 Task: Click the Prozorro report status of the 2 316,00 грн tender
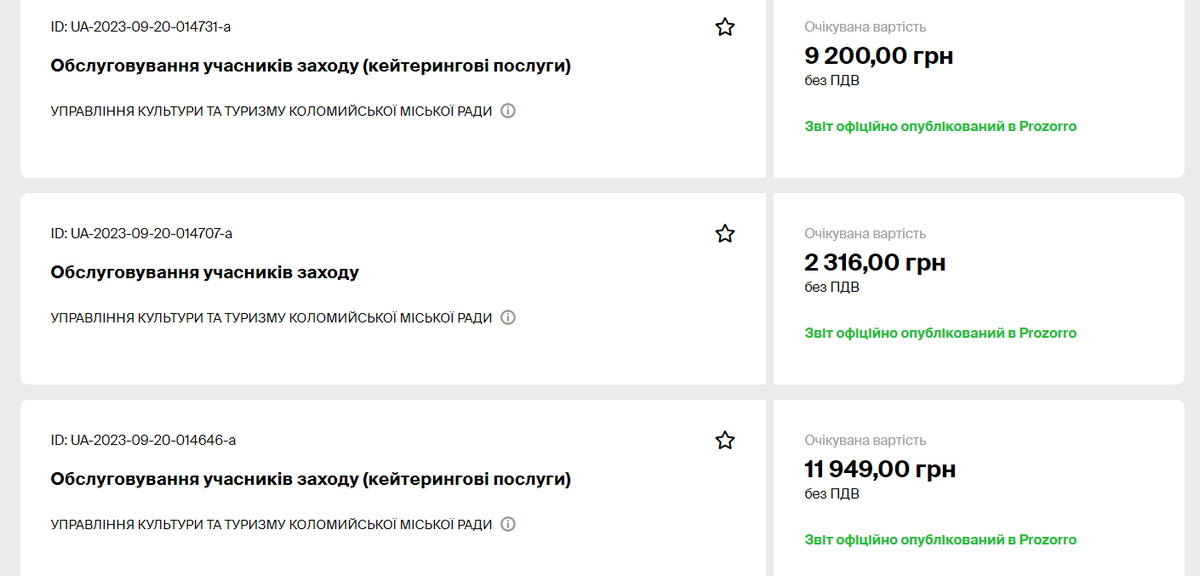coord(940,333)
